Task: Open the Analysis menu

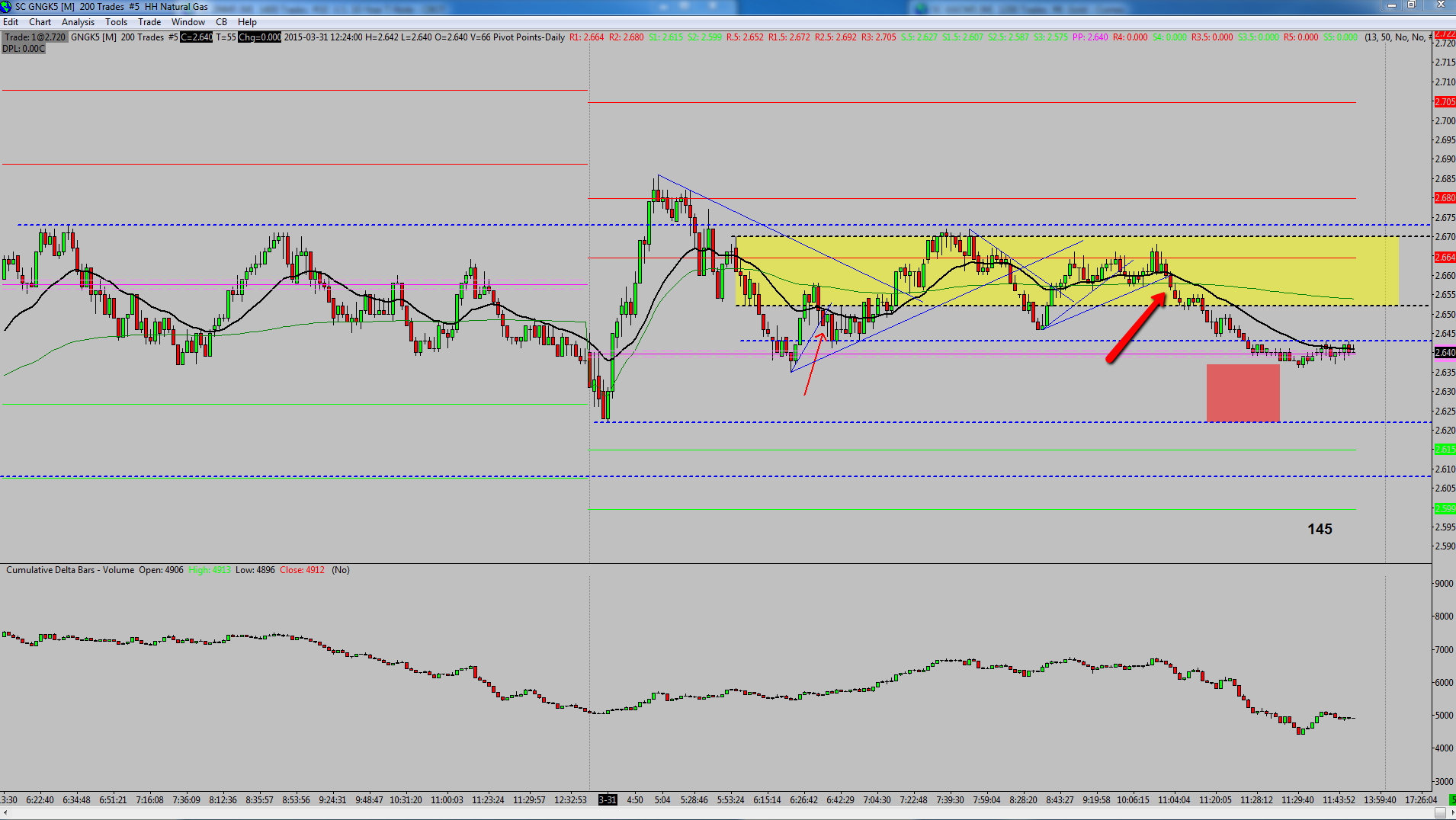Action: (x=78, y=22)
